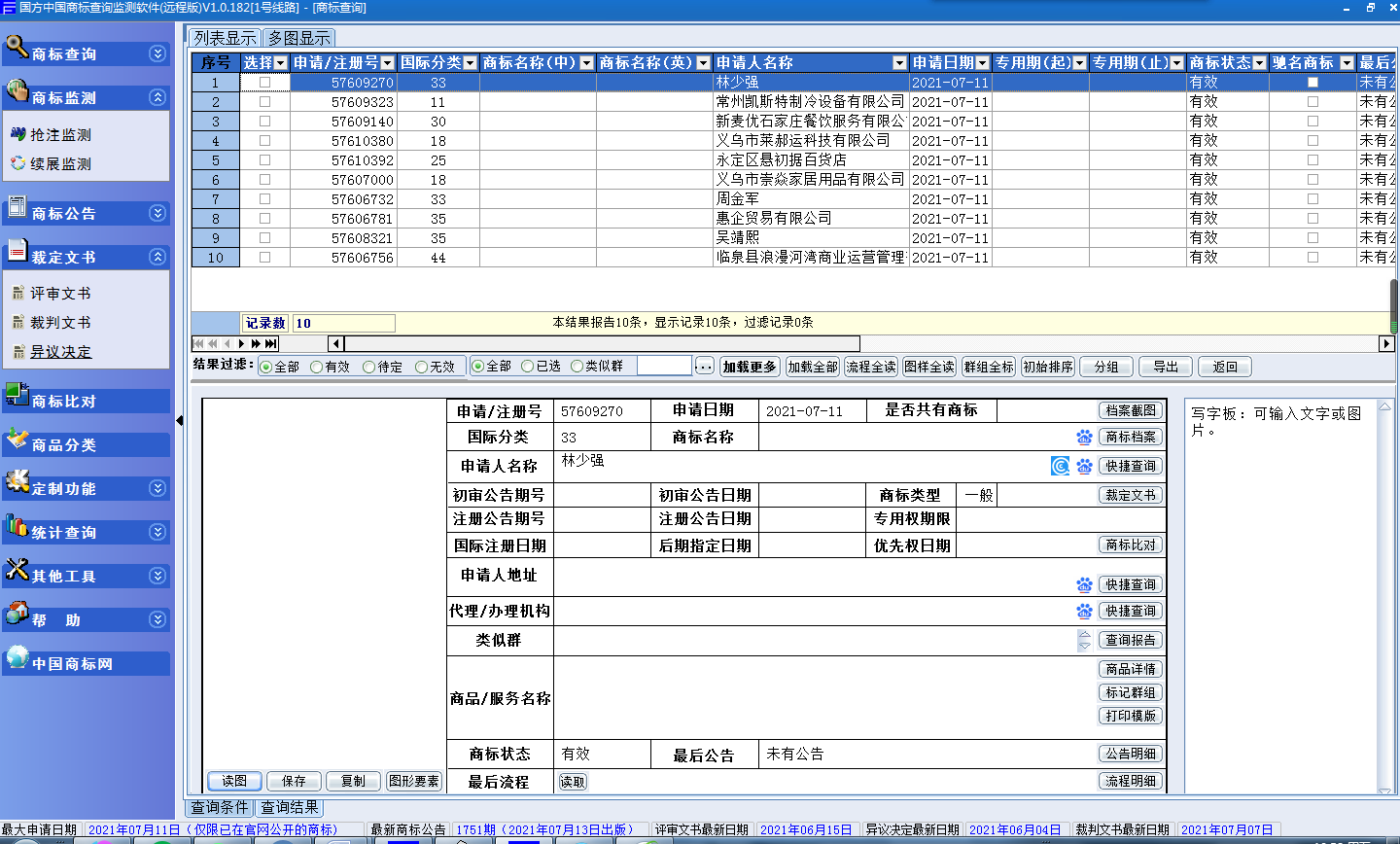Click the 统计查询 chart icon

(x=17, y=525)
